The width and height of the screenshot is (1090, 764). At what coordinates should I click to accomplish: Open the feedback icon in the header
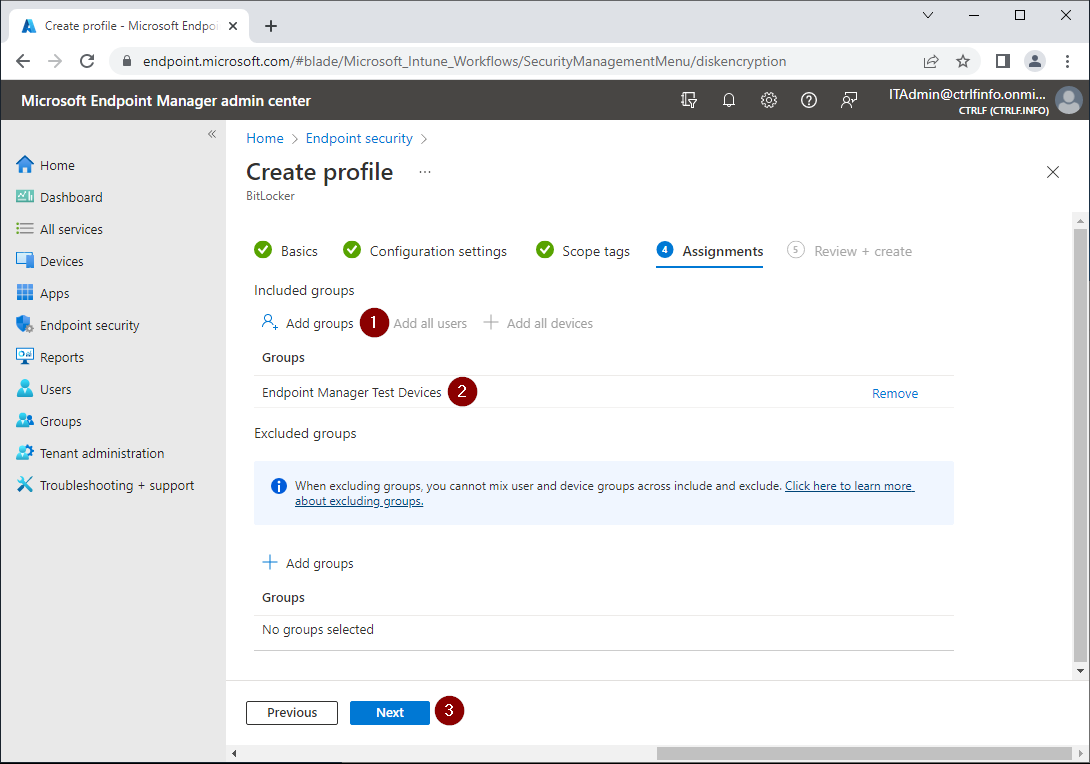pyautogui.click(x=848, y=99)
